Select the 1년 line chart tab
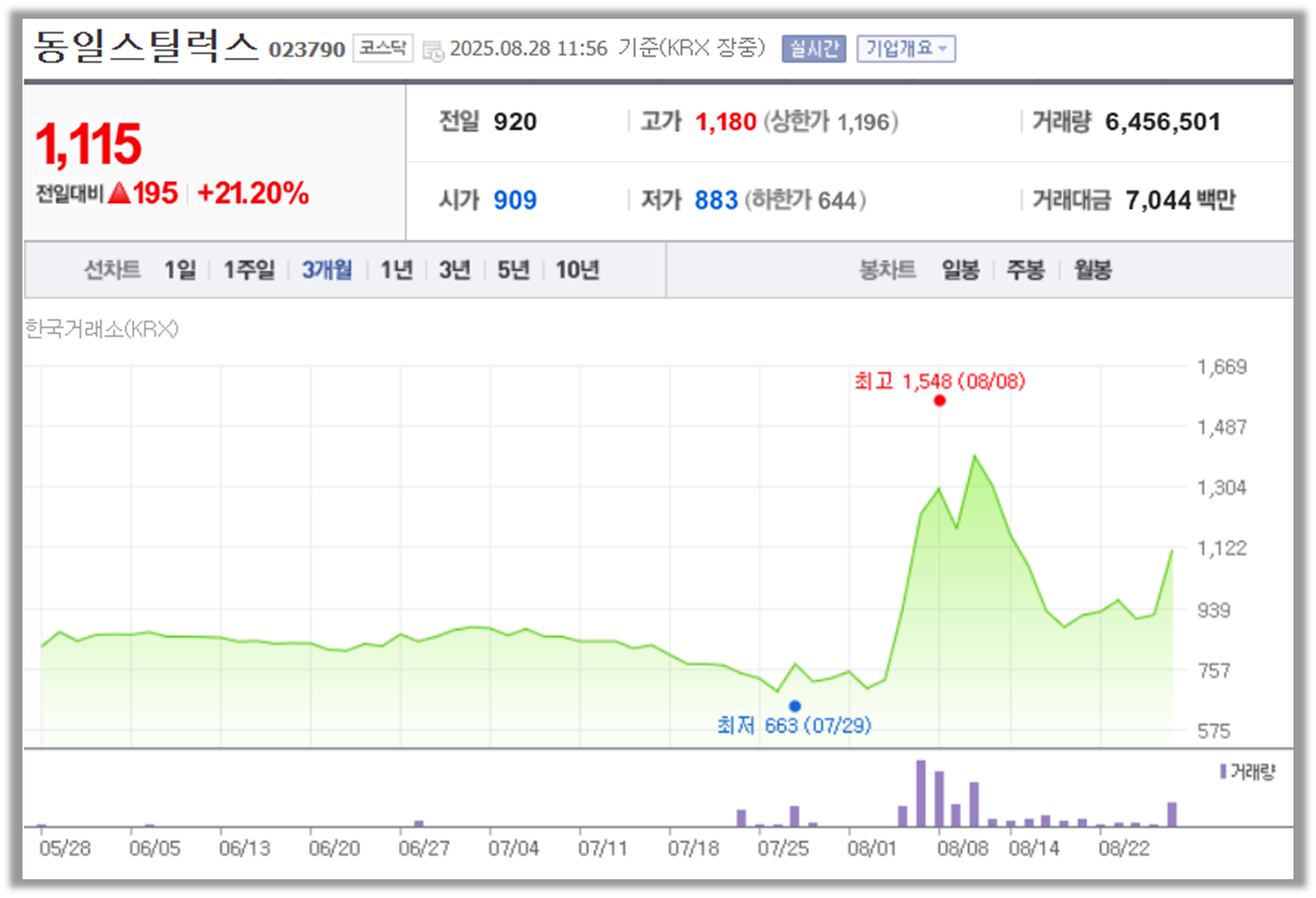 coord(397,270)
